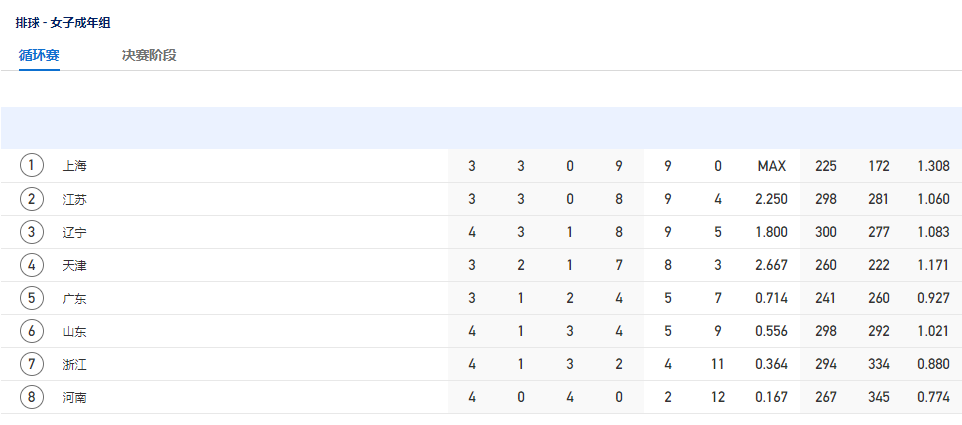This screenshot has width=962, height=425.
Task: Click the 排球 - 女子成年组 heading
Action: pos(63,23)
